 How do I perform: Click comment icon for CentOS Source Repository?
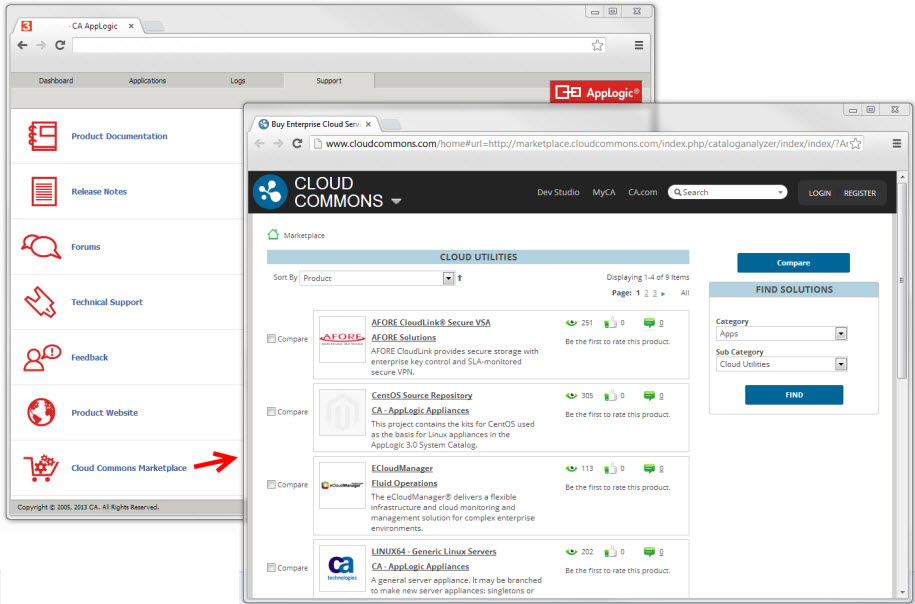(x=649, y=396)
